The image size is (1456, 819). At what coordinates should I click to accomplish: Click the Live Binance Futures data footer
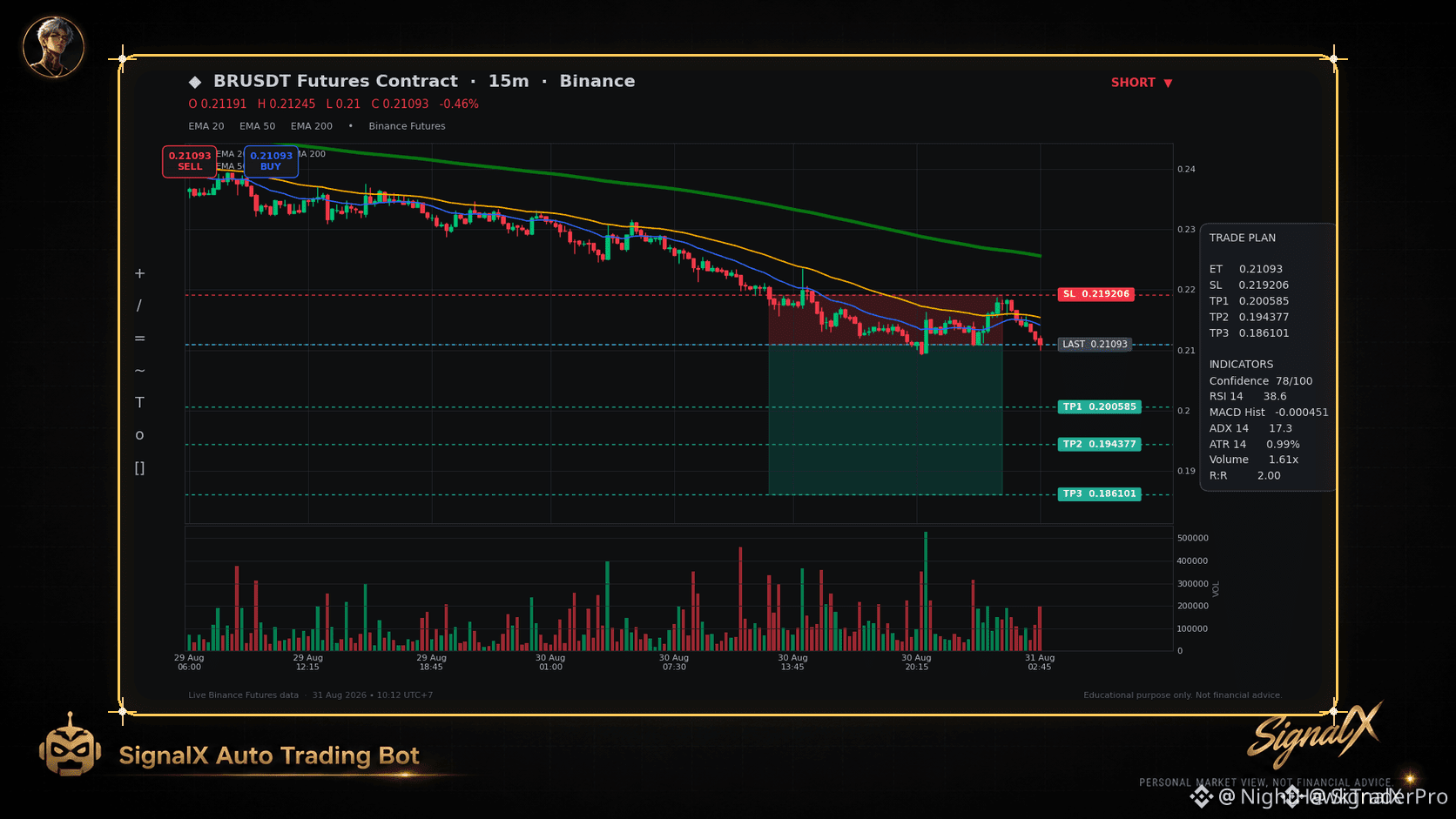pos(243,695)
